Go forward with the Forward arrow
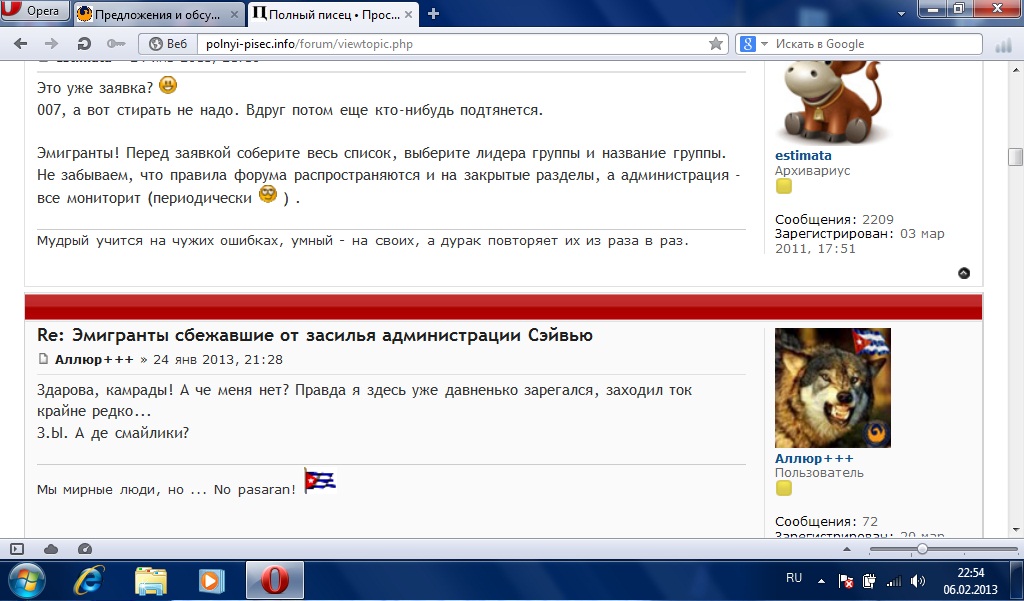 [x=51, y=44]
